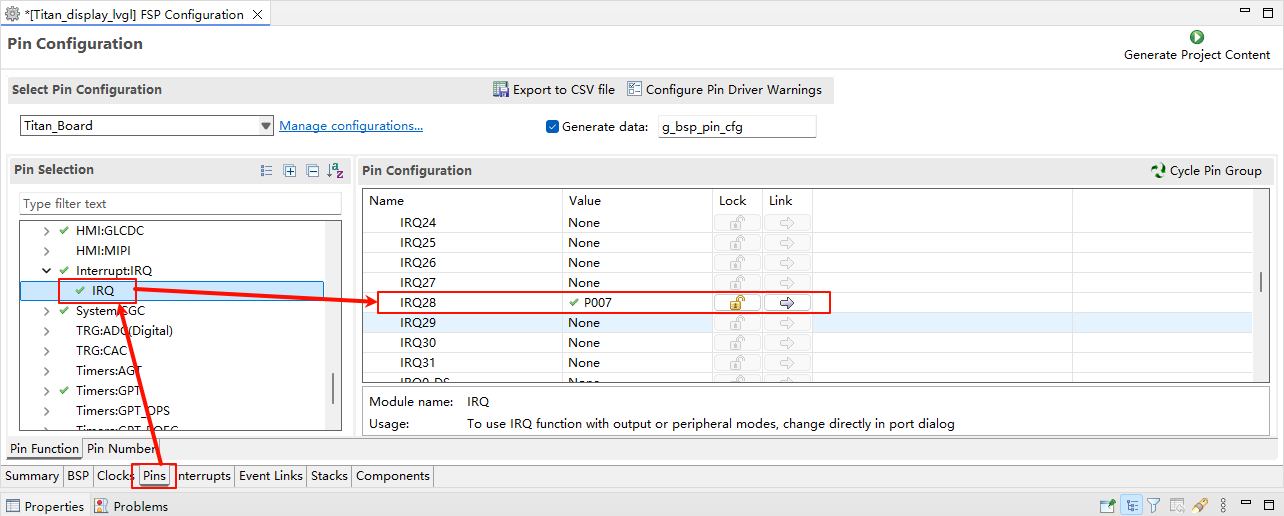Toggle the lock for IRQ28
The height and width of the screenshot is (516, 1284).
(x=737, y=303)
